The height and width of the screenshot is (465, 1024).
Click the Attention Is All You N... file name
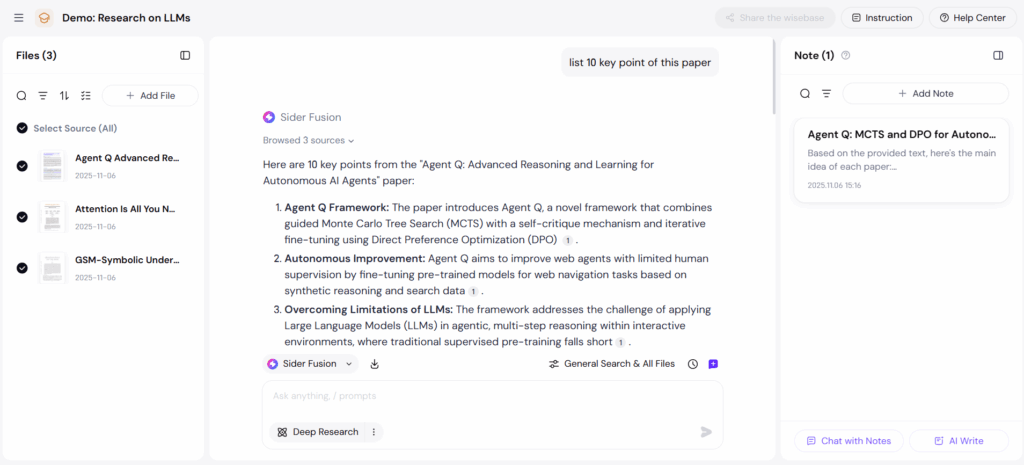pyautogui.click(x=125, y=209)
